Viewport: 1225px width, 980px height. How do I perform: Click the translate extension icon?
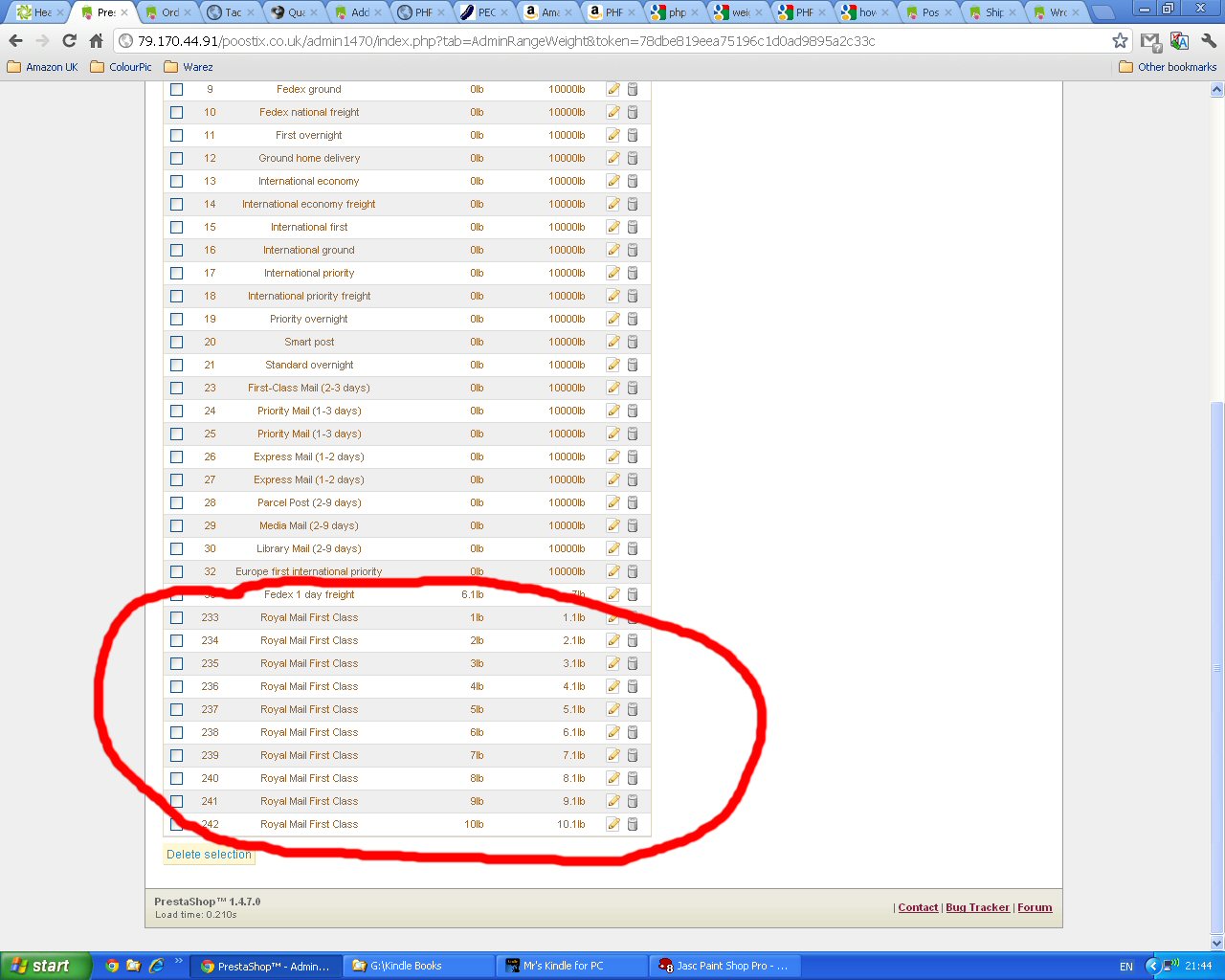point(1179,41)
